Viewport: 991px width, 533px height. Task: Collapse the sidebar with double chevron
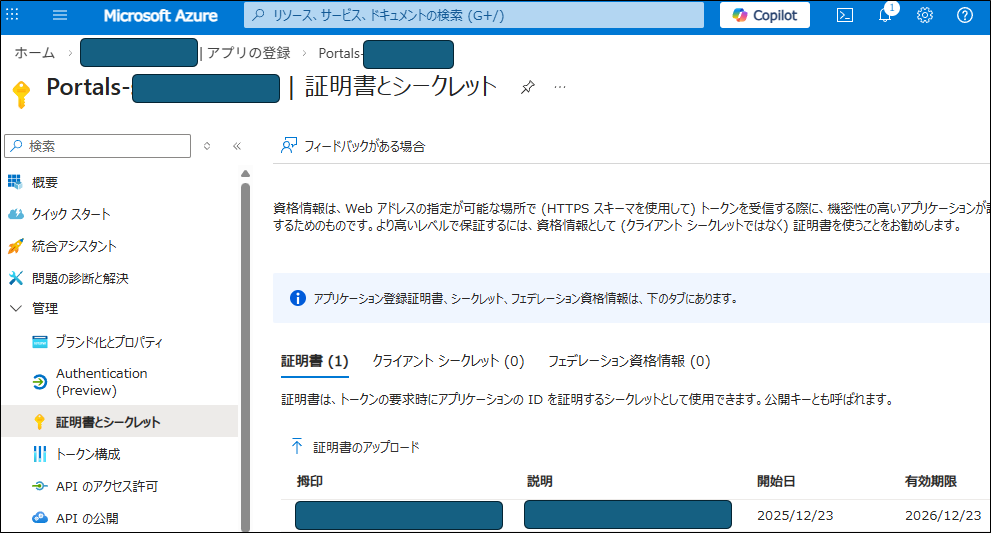[x=237, y=146]
